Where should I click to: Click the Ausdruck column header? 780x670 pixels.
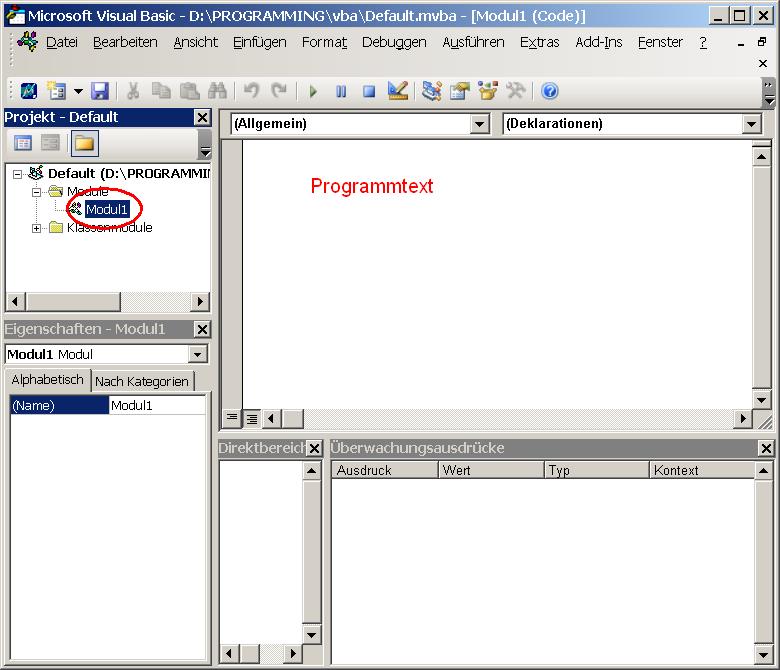coord(385,470)
